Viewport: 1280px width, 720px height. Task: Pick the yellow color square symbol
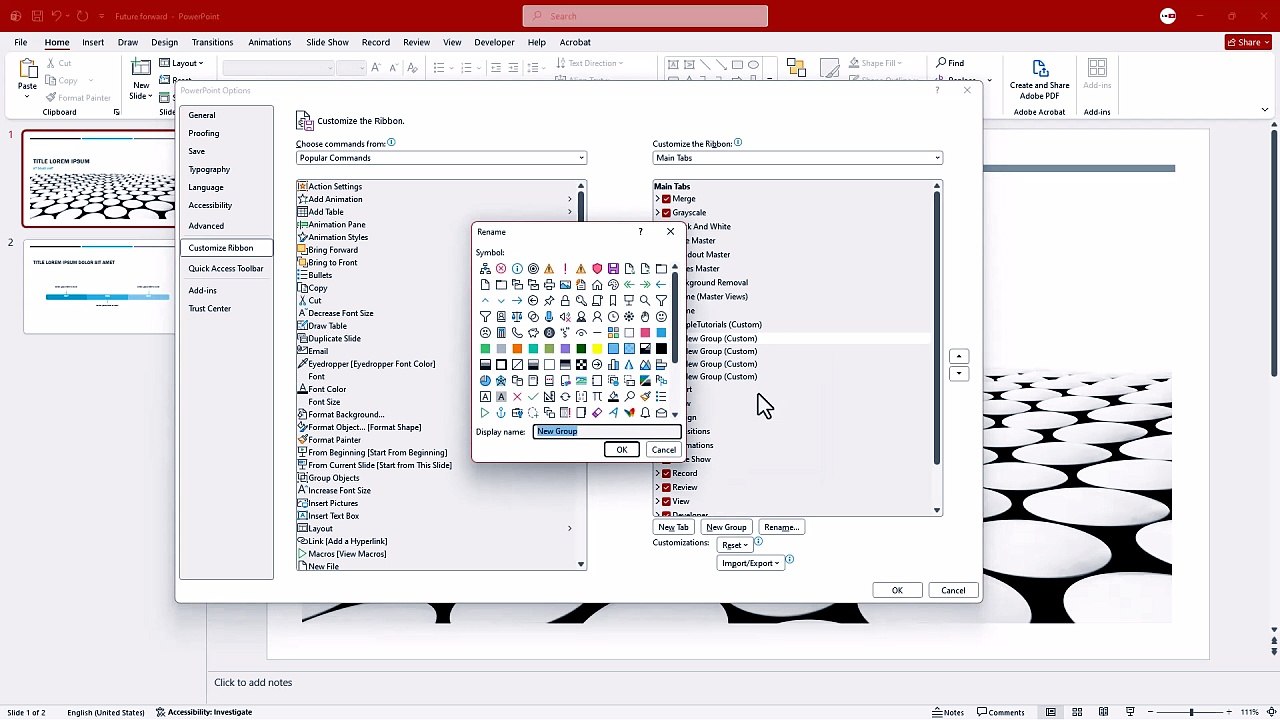(597, 349)
